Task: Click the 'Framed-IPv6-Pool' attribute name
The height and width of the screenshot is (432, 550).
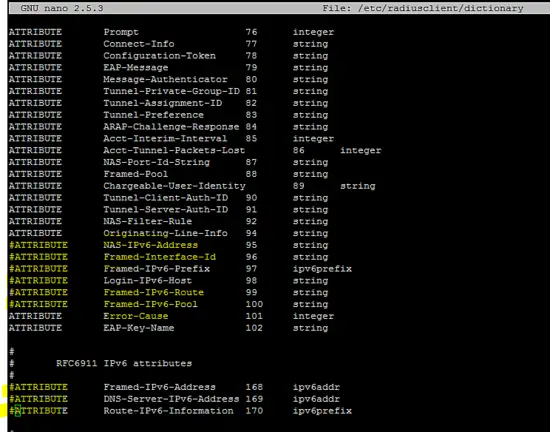Action: [151, 304]
